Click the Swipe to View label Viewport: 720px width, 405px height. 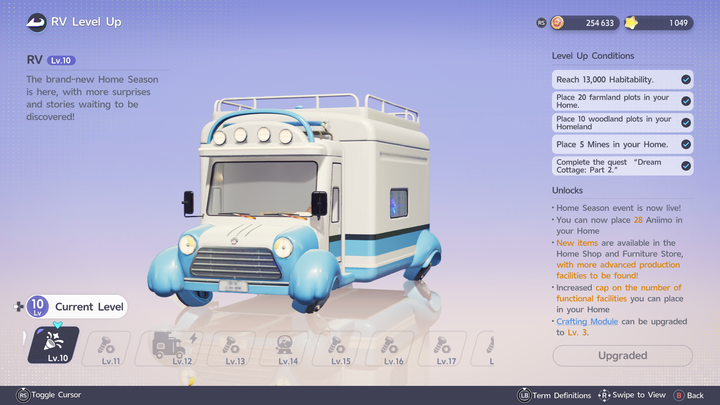click(639, 395)
